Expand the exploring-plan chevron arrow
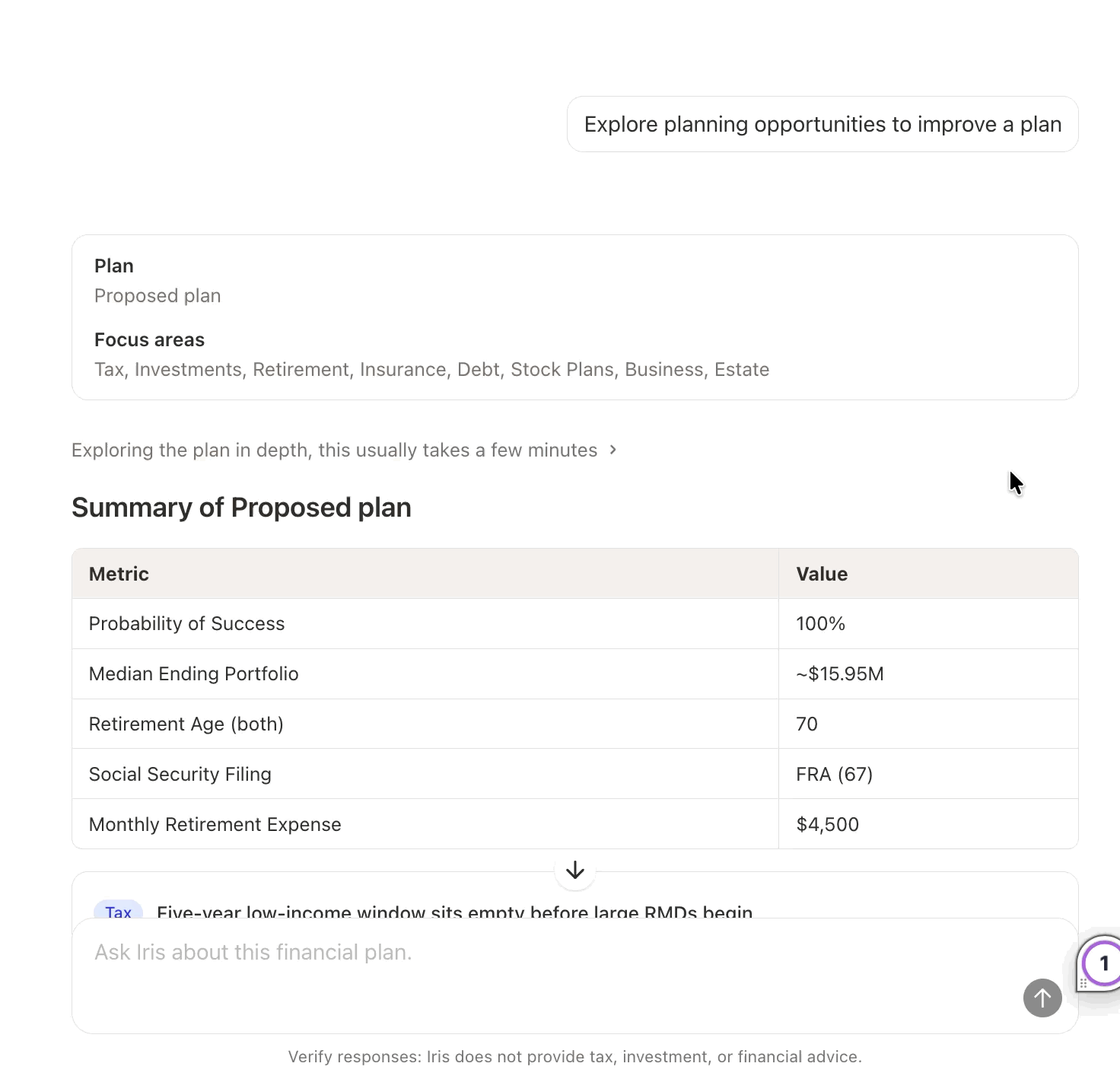 point(612,450)
